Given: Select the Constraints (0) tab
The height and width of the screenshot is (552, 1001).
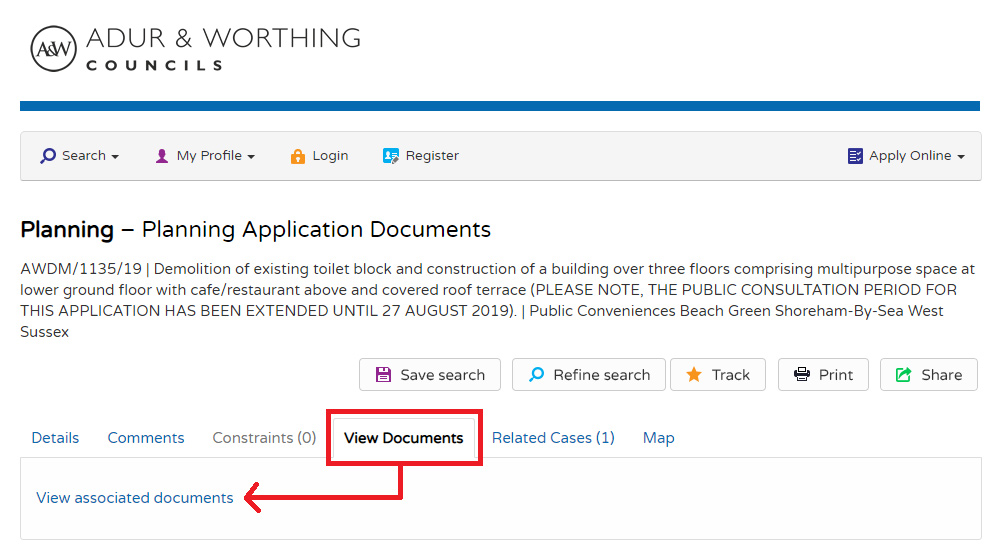Looking at the screenshot, I should point(264,438).
